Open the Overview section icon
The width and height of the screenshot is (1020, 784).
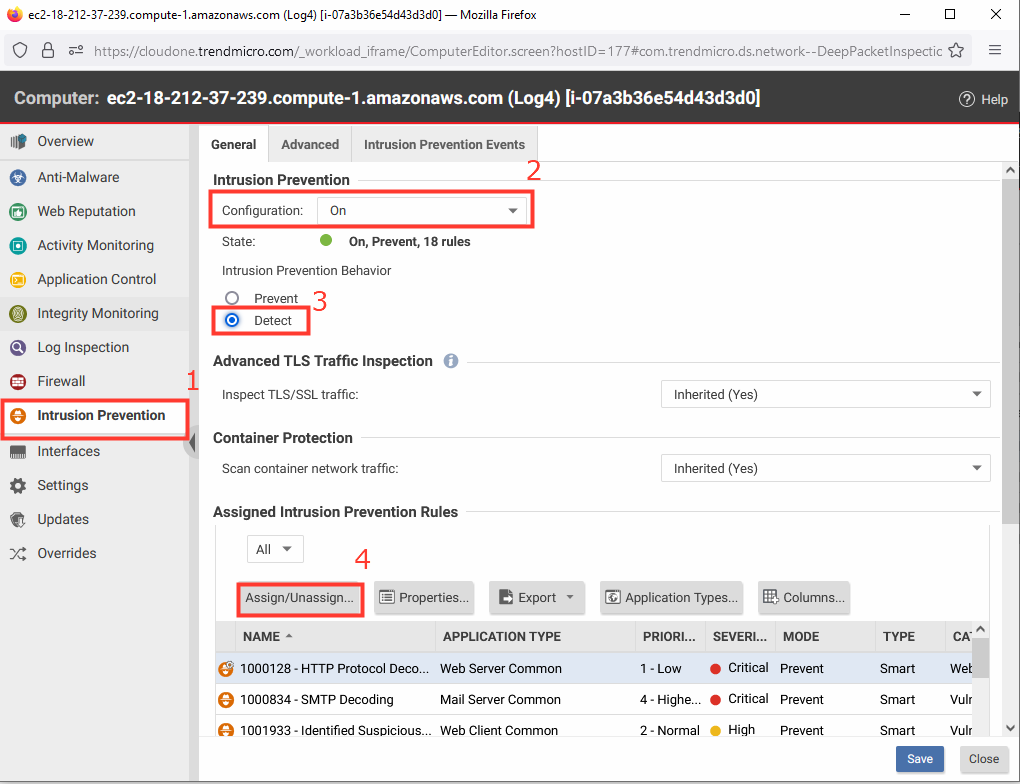18,141
